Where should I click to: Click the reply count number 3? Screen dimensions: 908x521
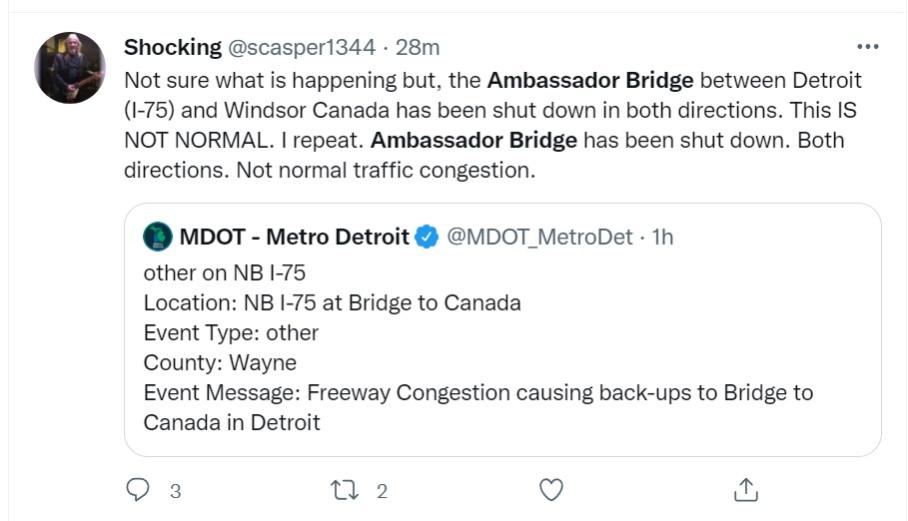175,491
